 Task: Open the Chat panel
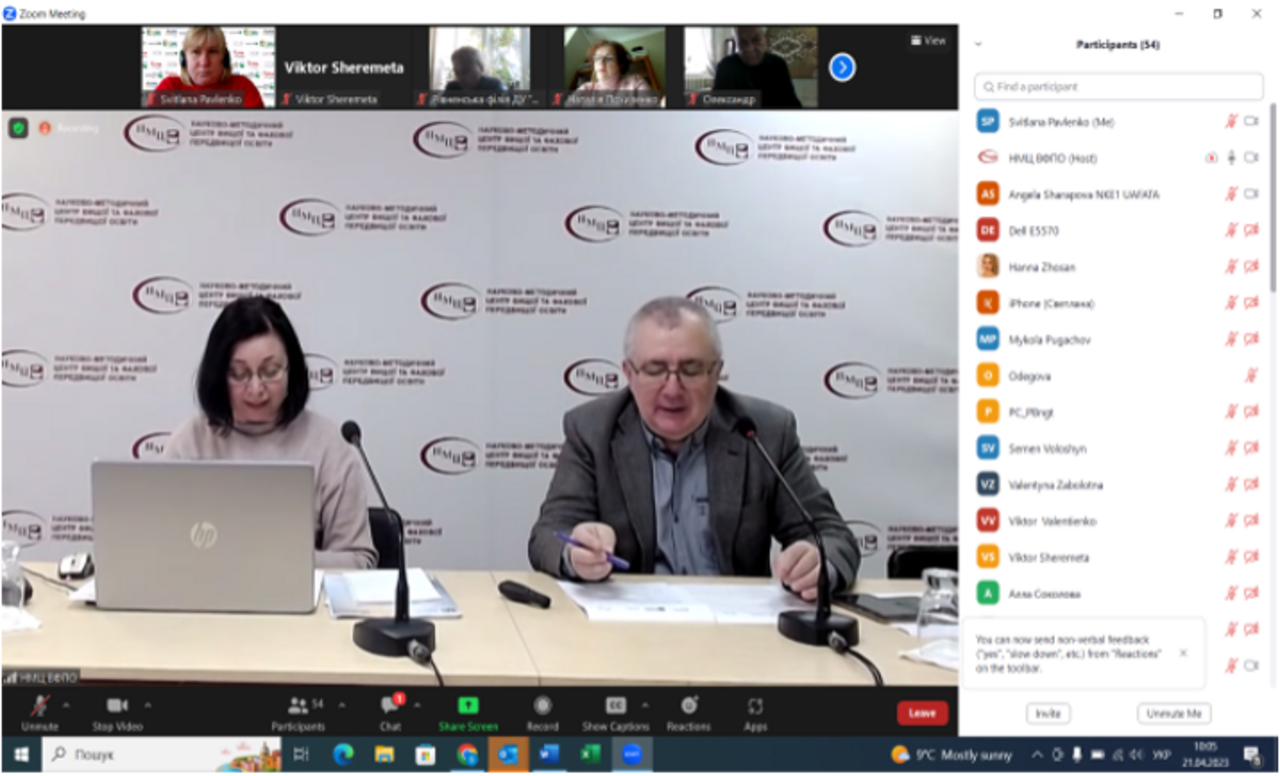pos(390,706)
